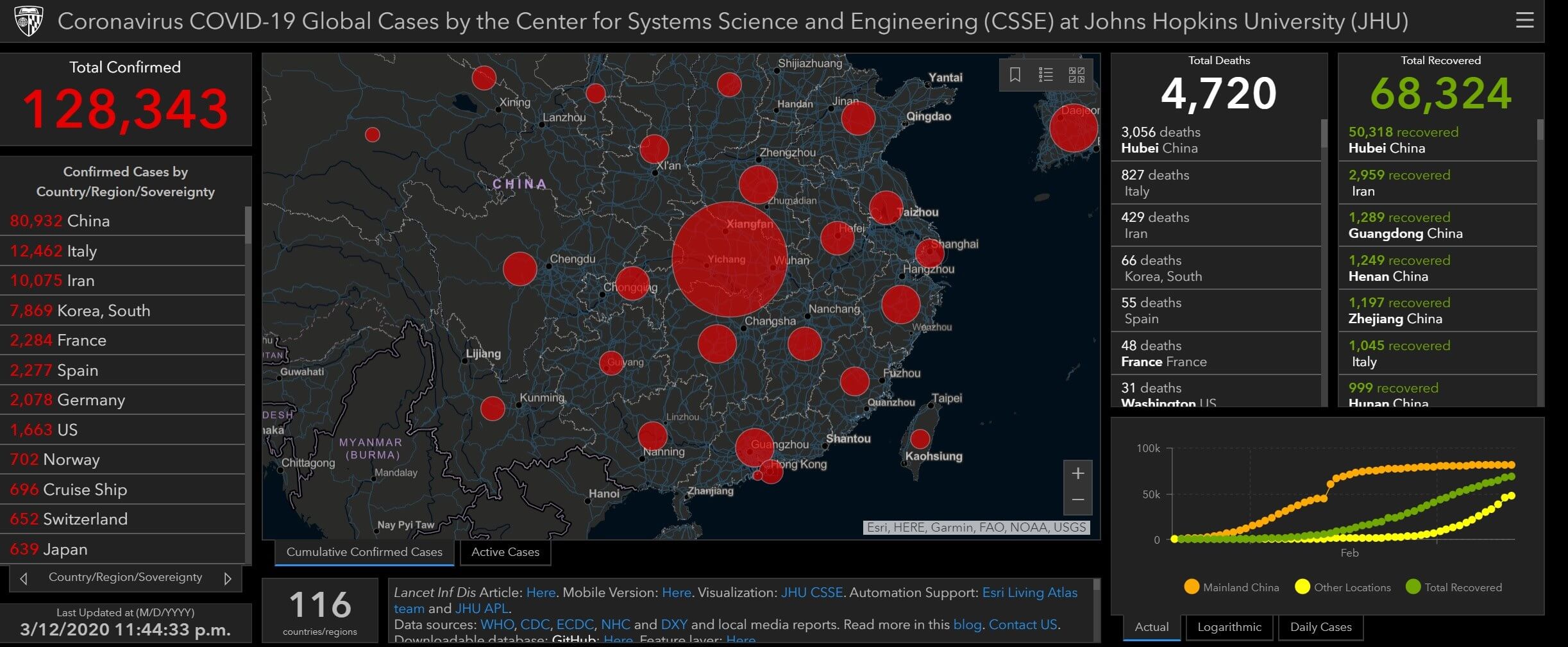Switch to the Daily Cases tab
The height and width of the screenshot is (647, 1568).
(1320, 627)
